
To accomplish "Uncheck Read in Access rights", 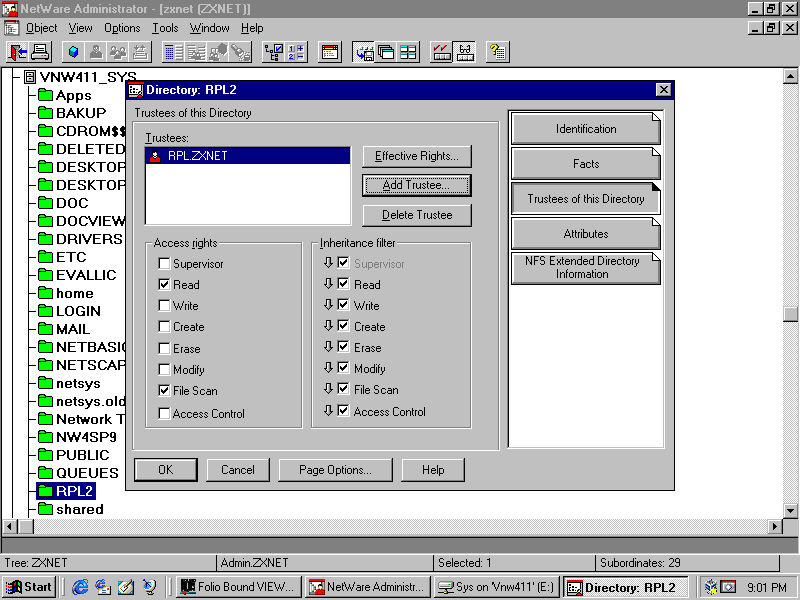I will click(164, 285).
